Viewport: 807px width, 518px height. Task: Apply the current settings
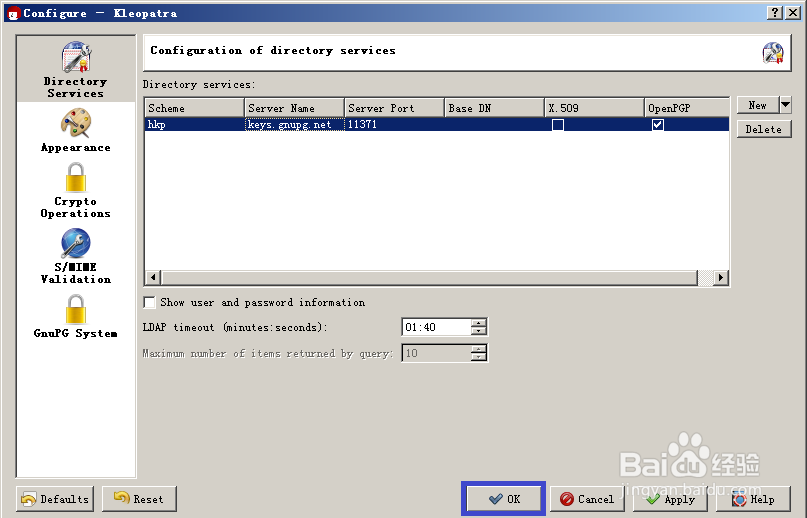671,498
